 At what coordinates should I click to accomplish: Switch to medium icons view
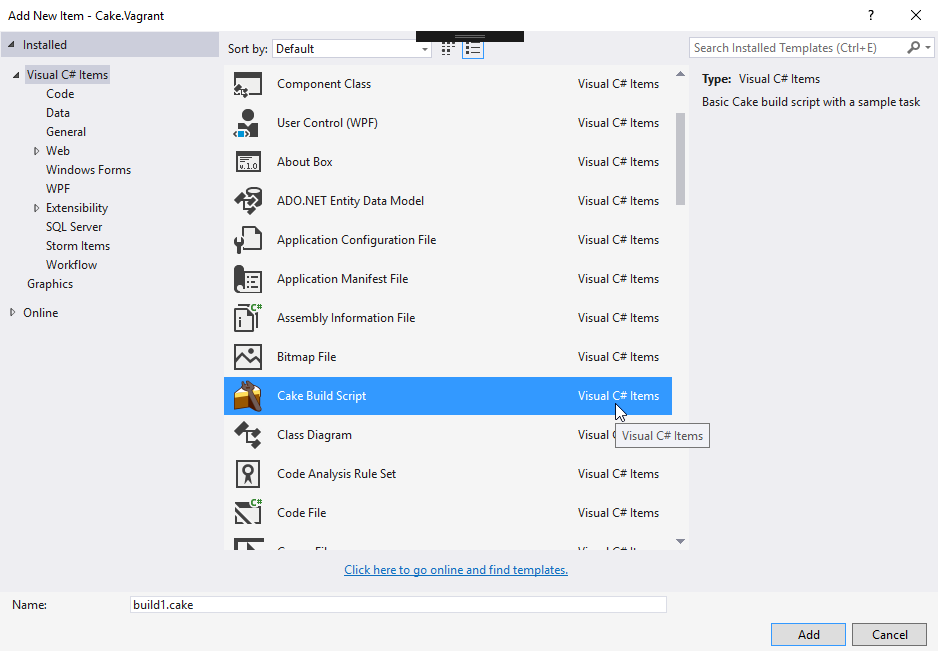pos(447,49)
